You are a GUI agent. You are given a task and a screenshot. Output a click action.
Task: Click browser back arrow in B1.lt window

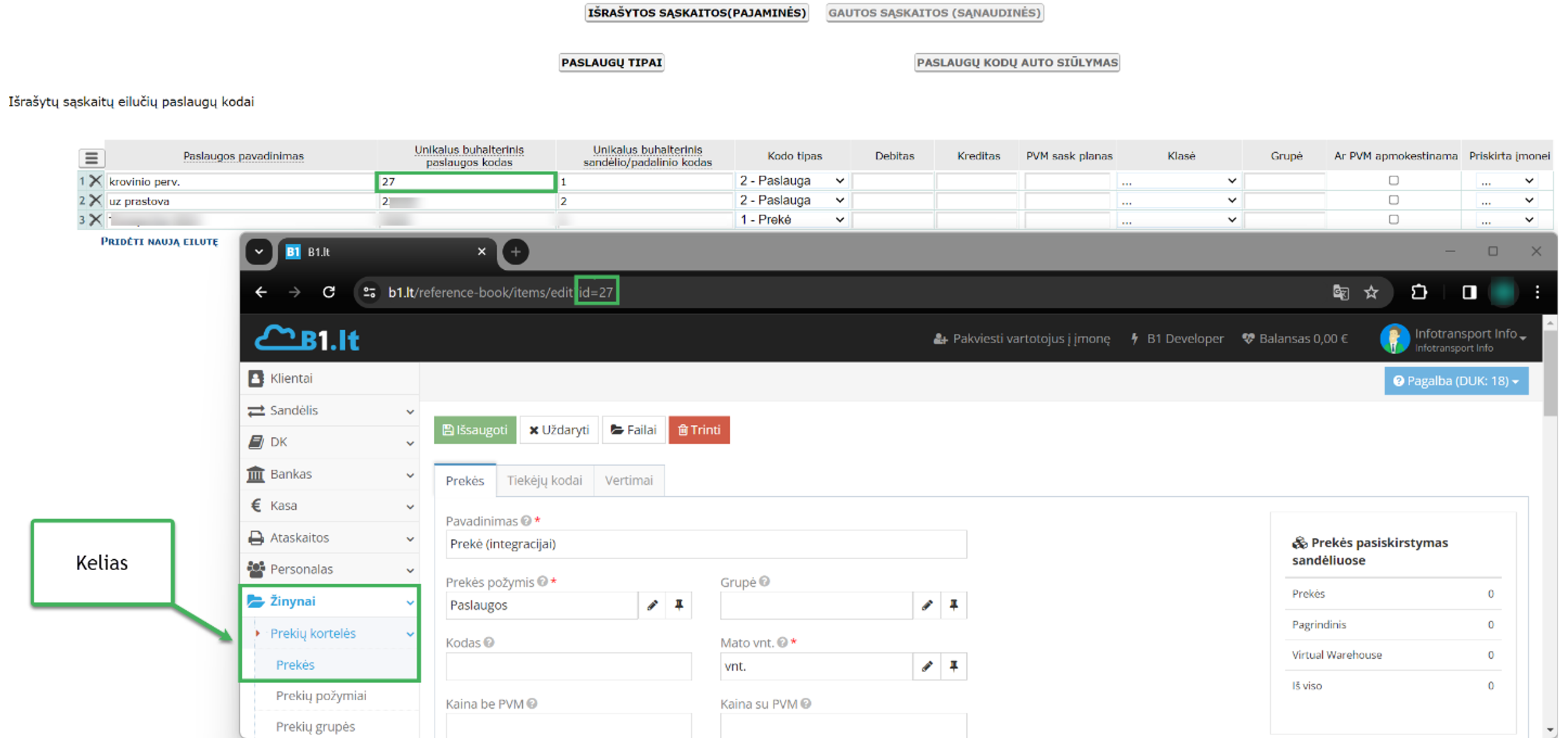261,294
